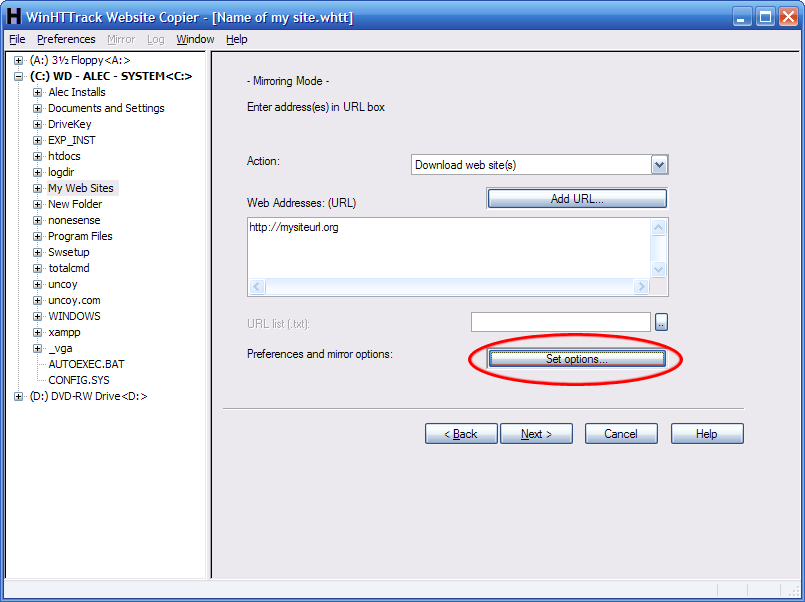The height and width of the screenshot is (602, 805).
Task: Expand the New Folder node
Action: [x=37, y=204]
